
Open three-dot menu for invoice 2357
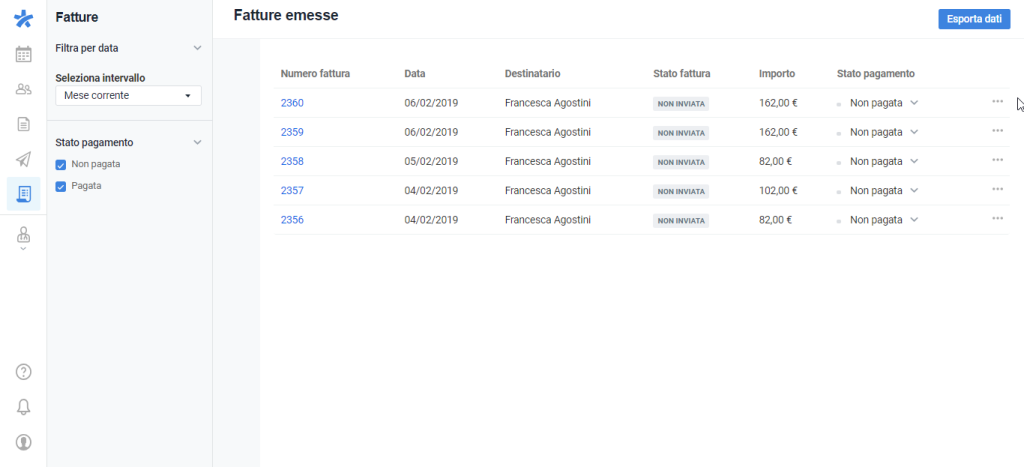(x=997, y=189)
